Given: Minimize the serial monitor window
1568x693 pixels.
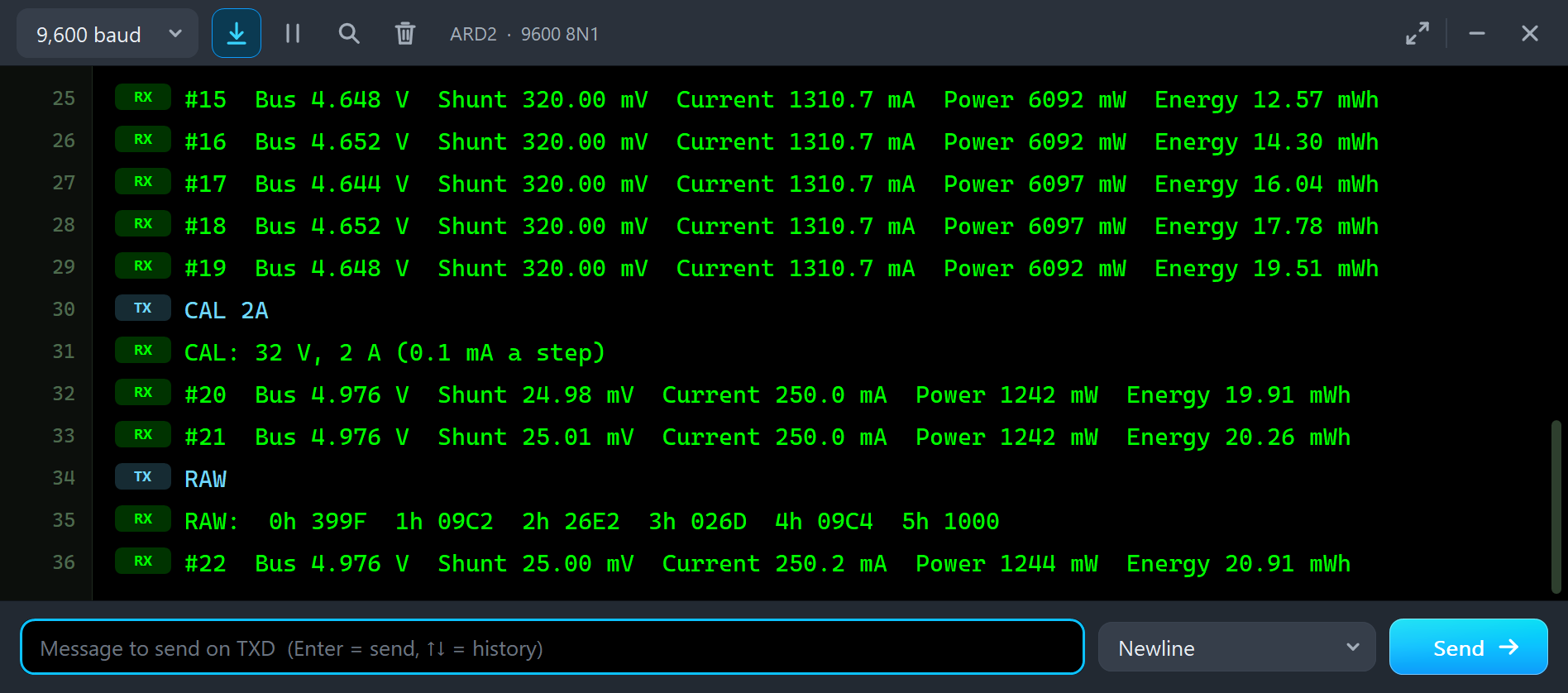Looking at the screenshot, I should 1477,33.
